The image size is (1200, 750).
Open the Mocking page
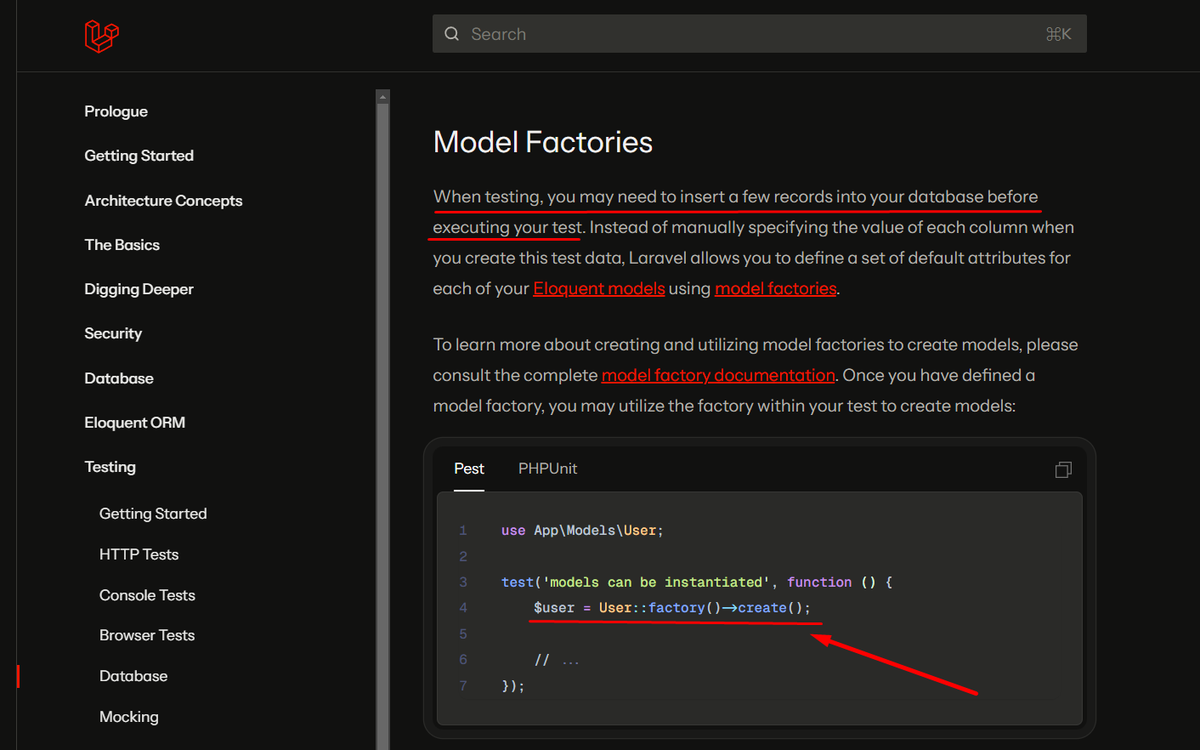click(129, 717)
